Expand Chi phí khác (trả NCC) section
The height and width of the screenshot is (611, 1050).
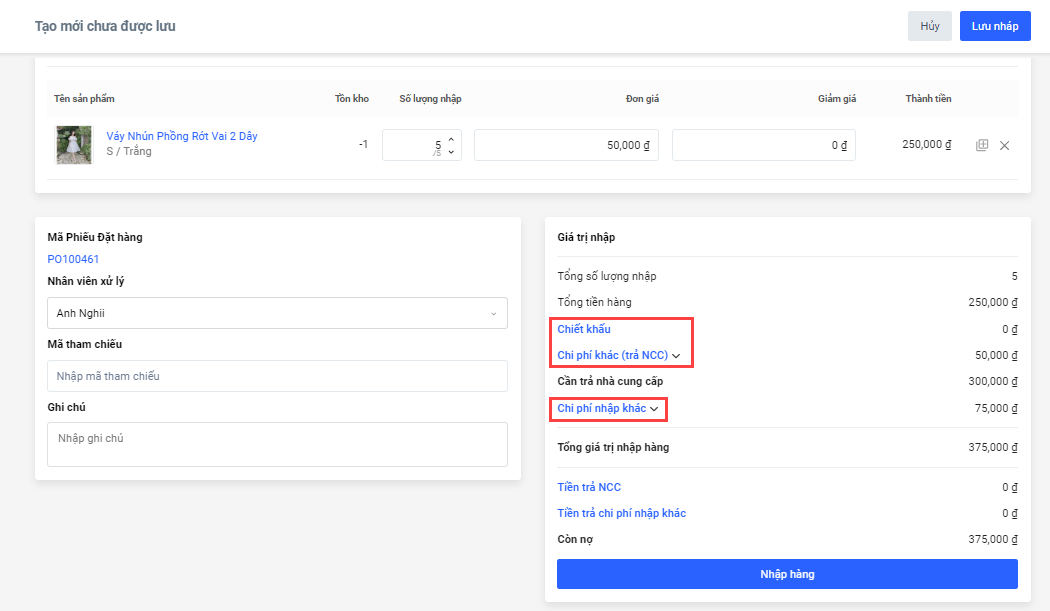(618, 355)
